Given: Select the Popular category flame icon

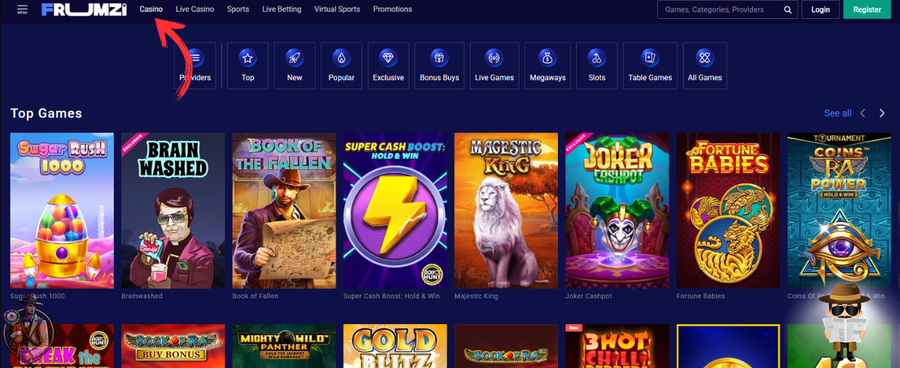Looking at the screenshot, I should click(x=342, y=57).
